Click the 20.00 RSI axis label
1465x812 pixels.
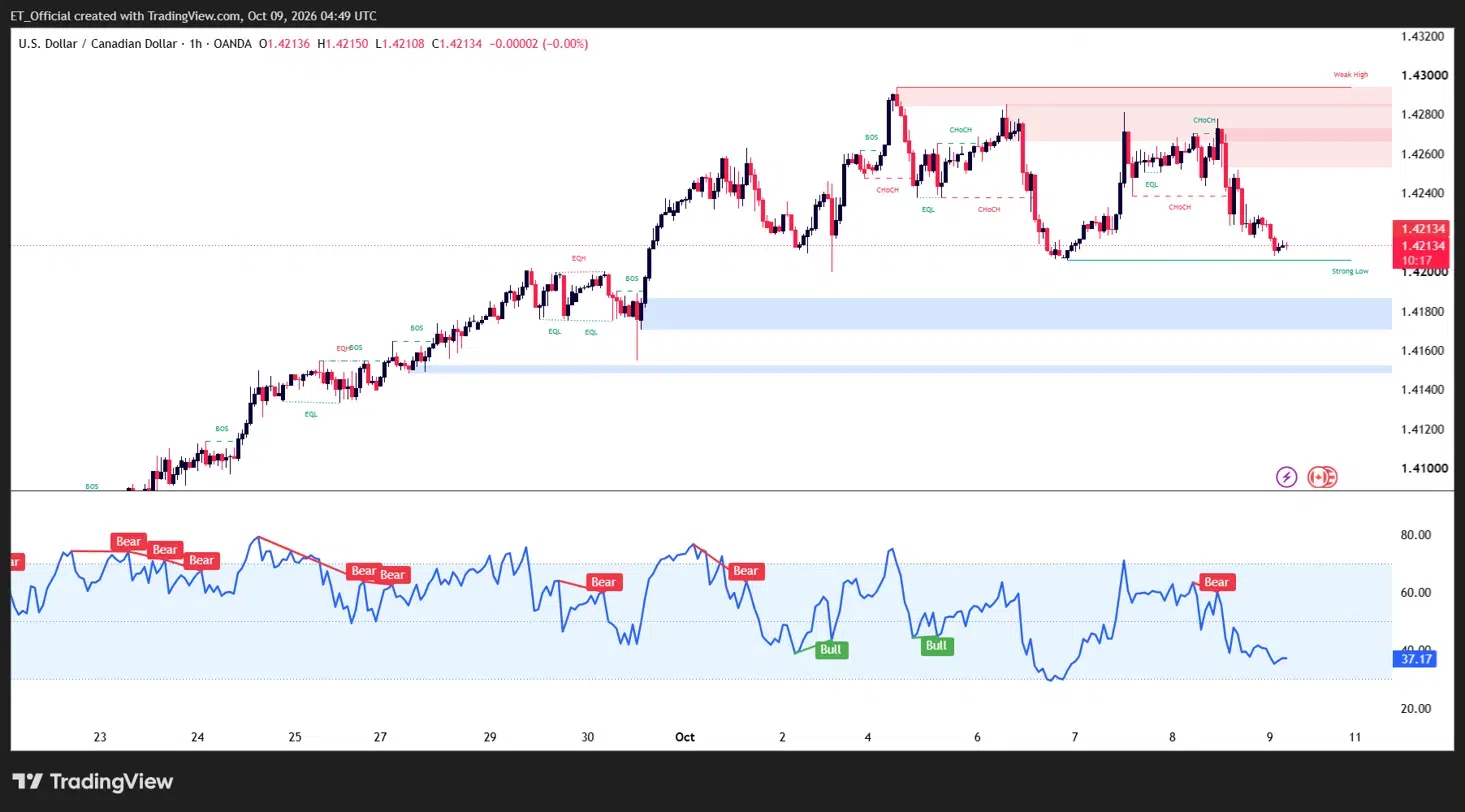pos(1417,709)
